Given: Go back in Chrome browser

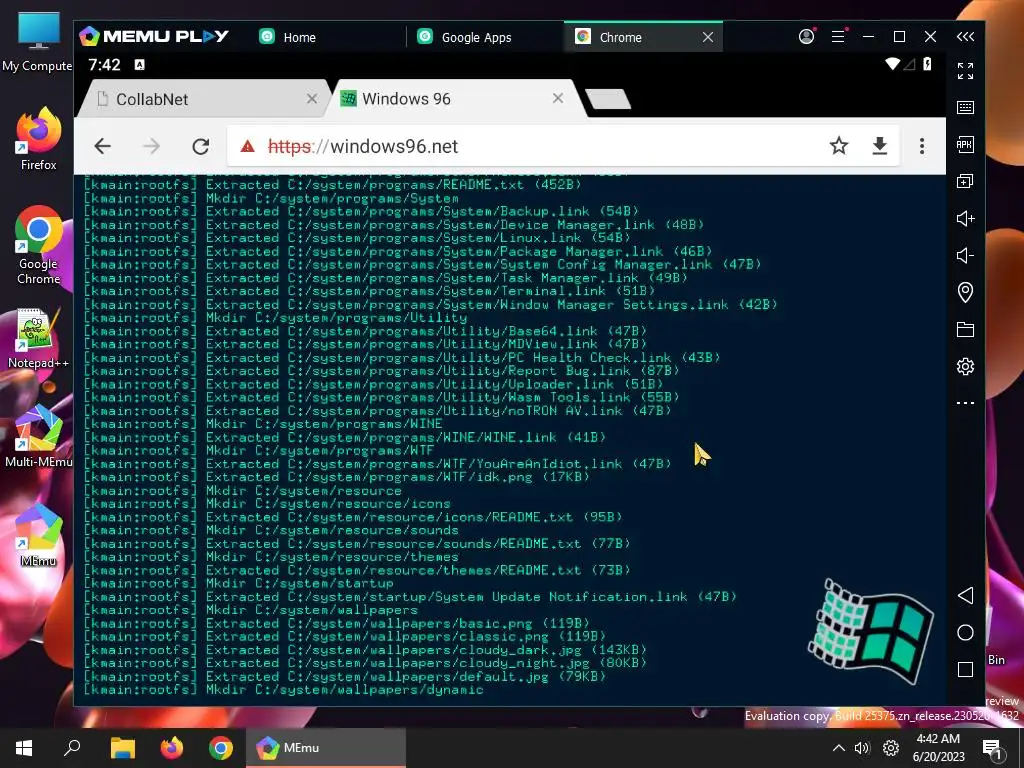Looking at the screenshot, I should (103, 146).
